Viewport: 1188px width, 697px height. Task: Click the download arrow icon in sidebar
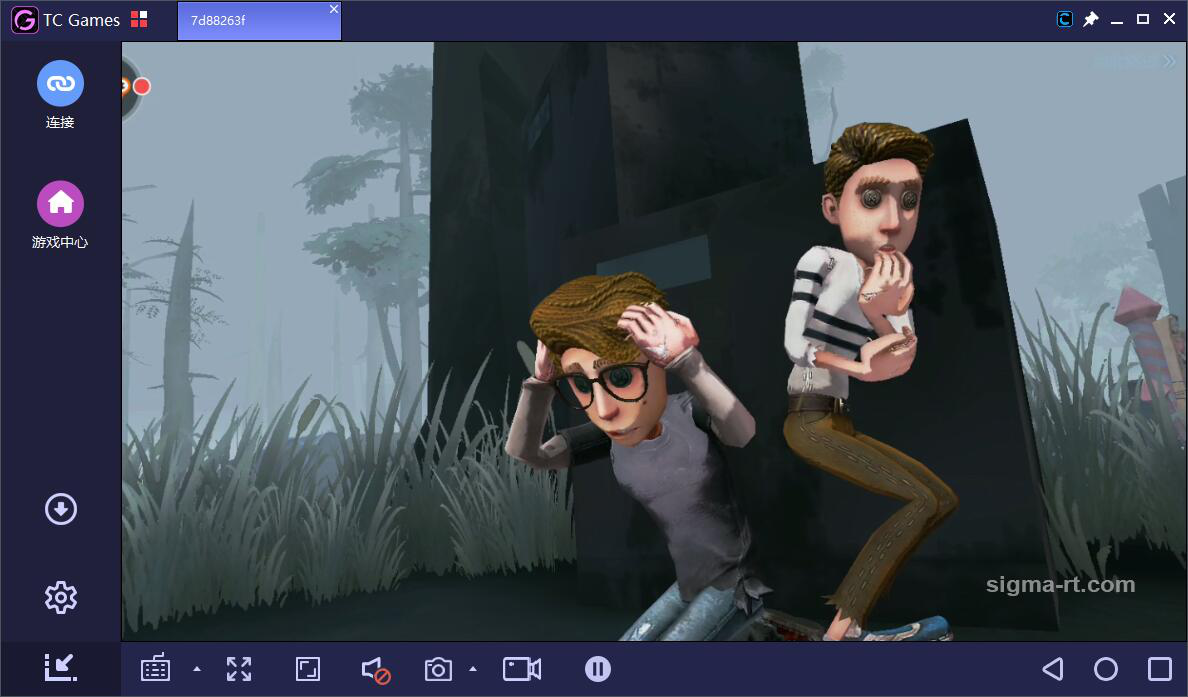[61, 509]
